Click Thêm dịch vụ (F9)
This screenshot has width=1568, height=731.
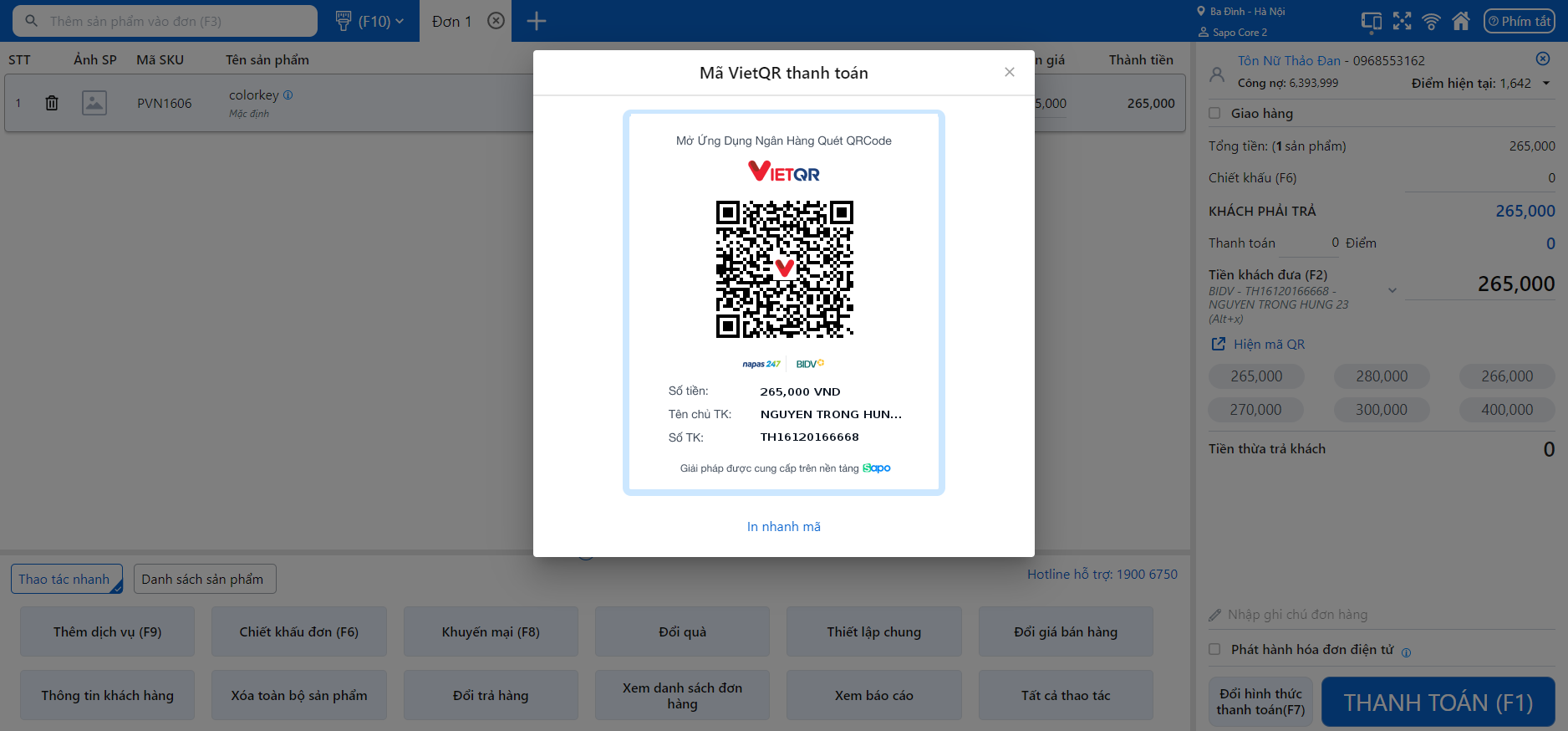coord(107,631)
